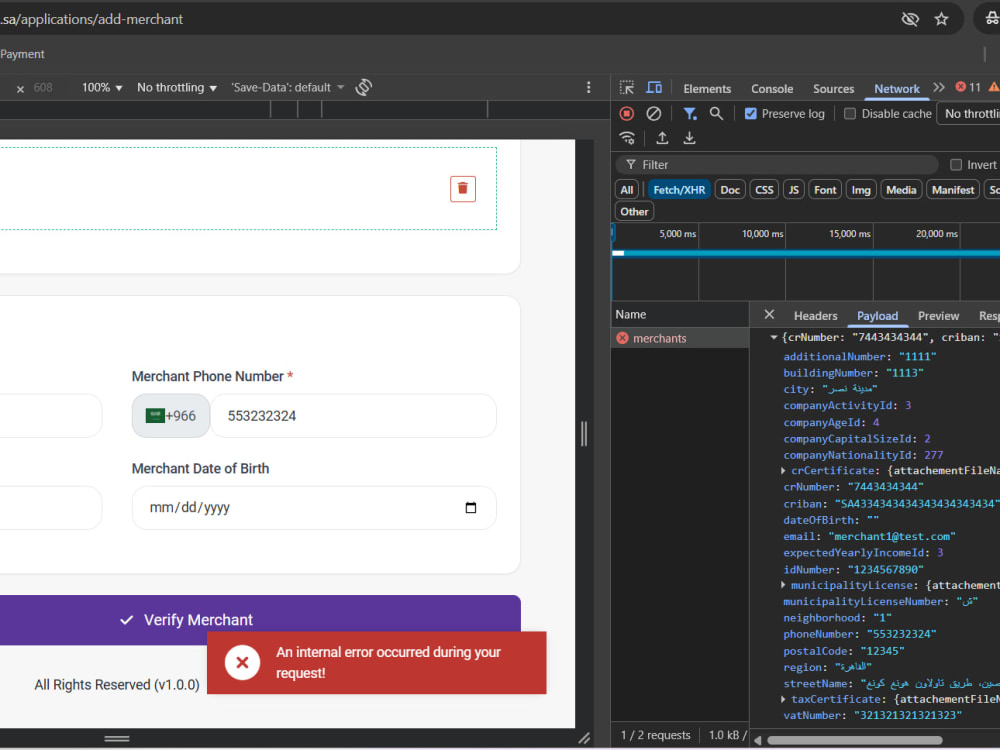Toggle the device toolbar icon
1000x750 pixels.
654,88
